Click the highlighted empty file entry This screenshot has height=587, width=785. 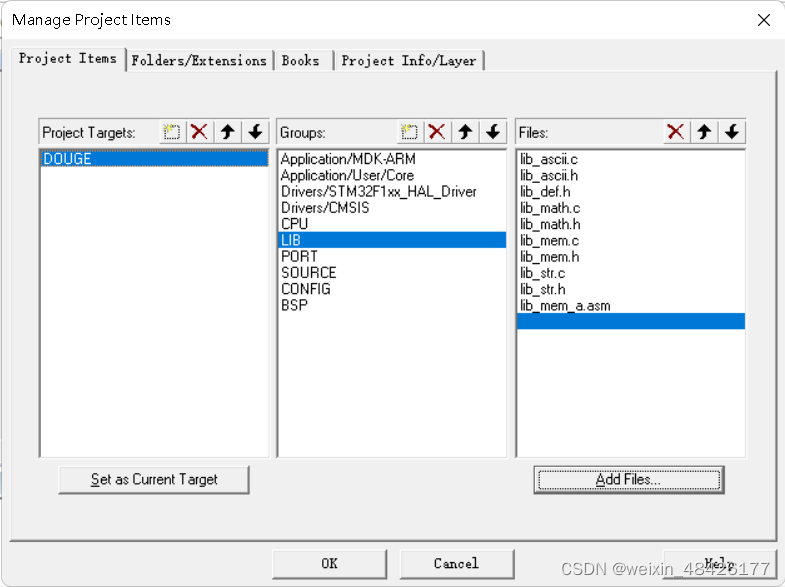point(631,321)
